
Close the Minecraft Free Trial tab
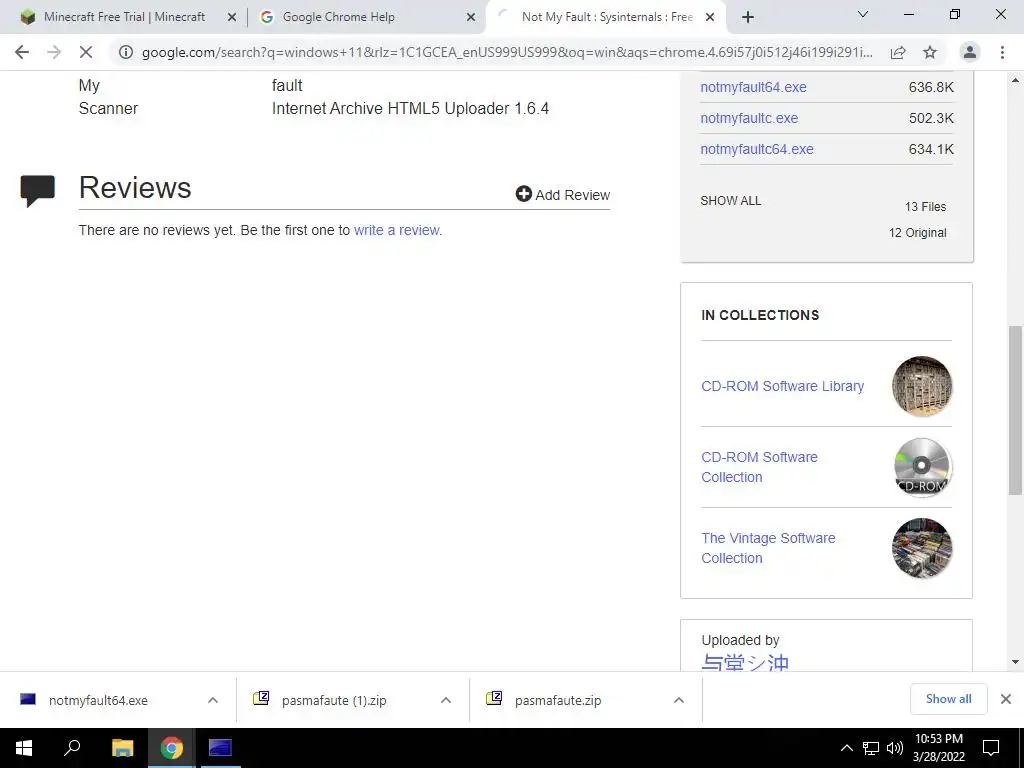(x=232, y=18)
